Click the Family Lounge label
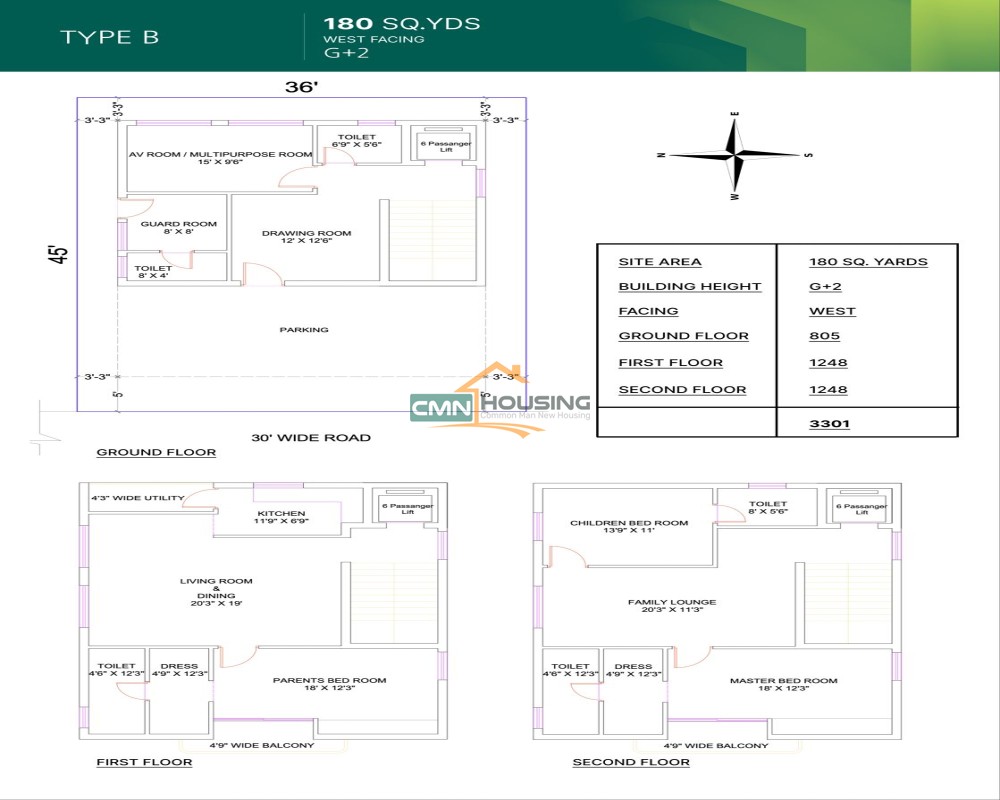 pyautogui.click(x=671, y=607)
